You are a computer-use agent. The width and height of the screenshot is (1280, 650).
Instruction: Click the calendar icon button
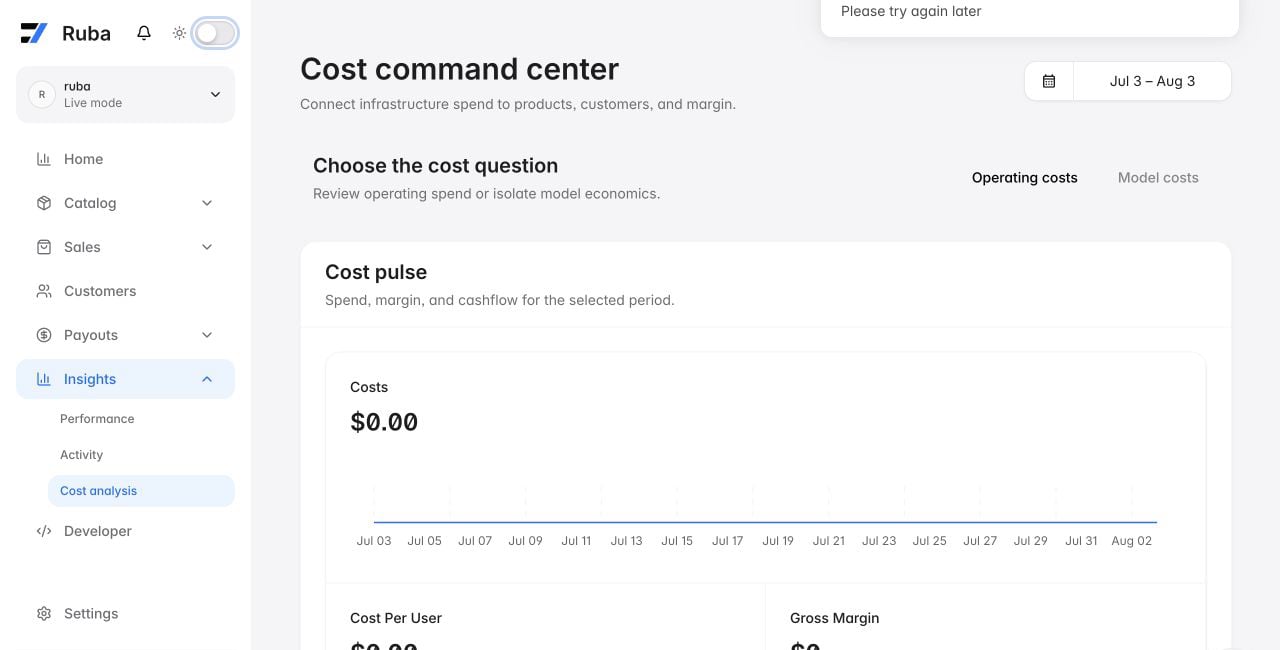click(x=1049, y=81)
